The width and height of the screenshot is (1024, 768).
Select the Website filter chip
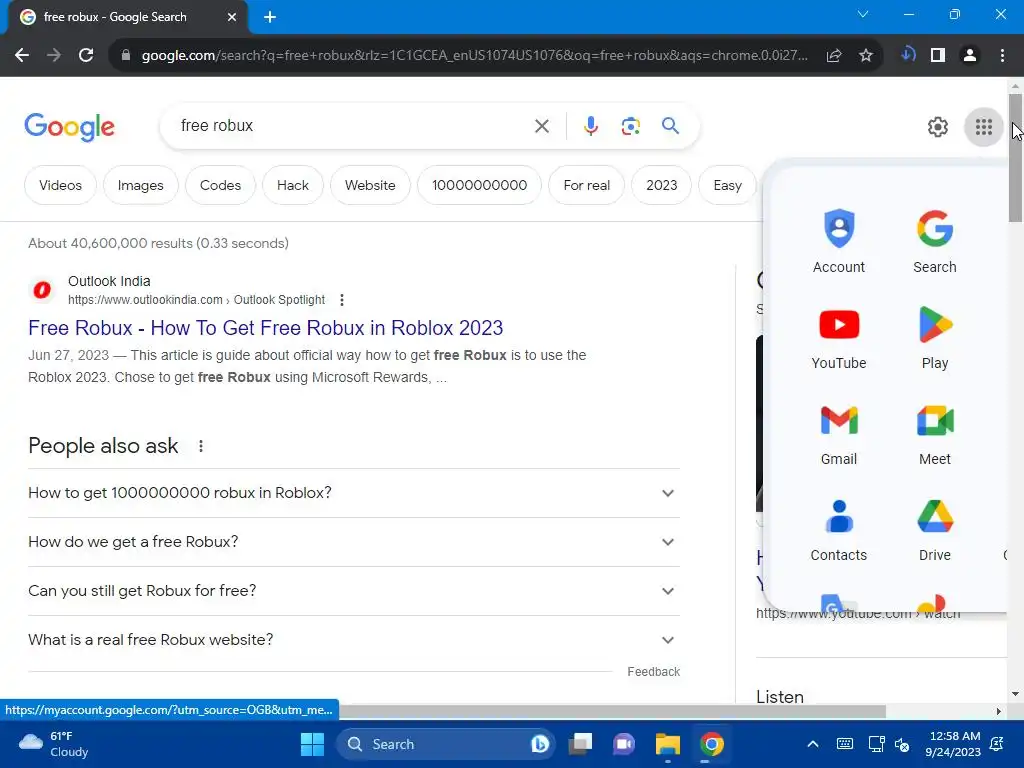coord(370,185)
